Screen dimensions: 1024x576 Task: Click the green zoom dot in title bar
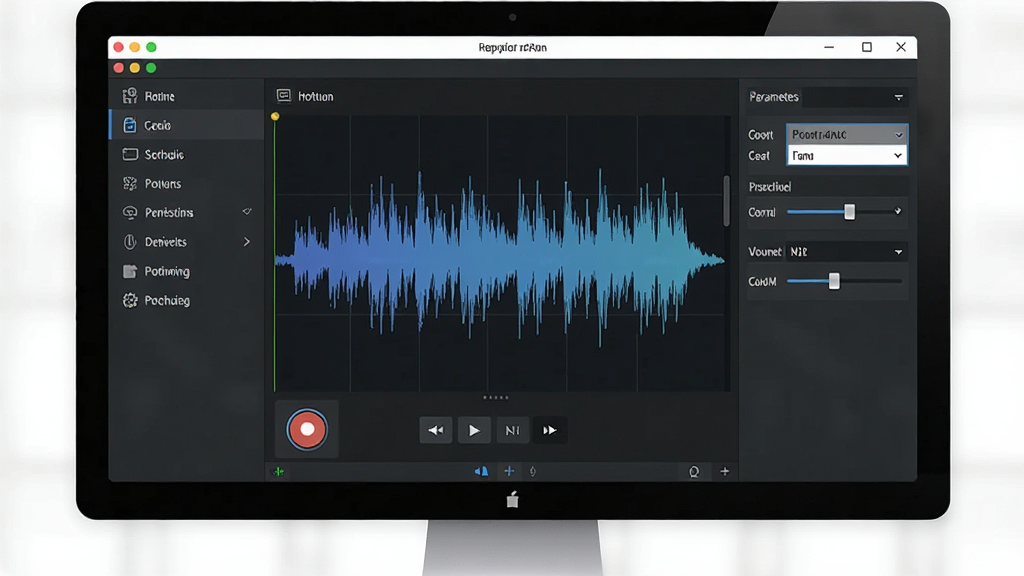pyautogui.click(x=152, y=47)
